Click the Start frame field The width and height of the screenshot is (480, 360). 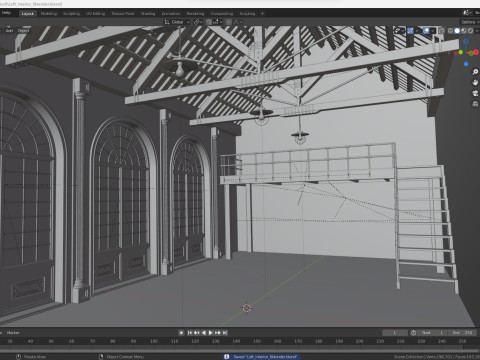(432, 333)
